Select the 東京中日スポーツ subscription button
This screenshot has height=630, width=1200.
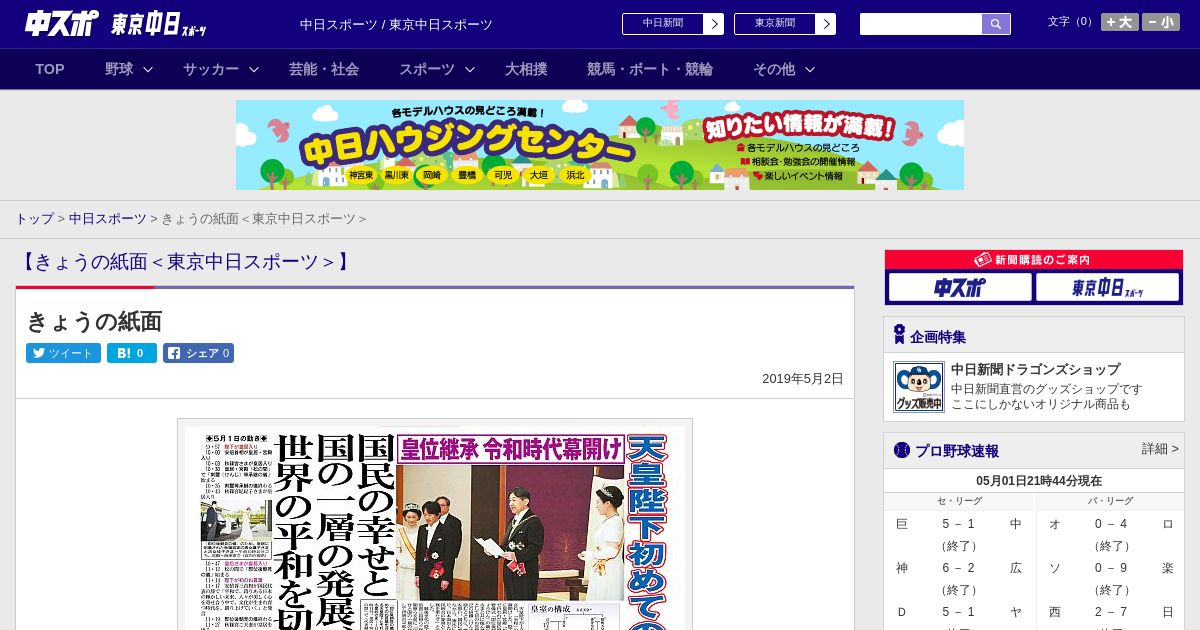[x=1107, y=288]
